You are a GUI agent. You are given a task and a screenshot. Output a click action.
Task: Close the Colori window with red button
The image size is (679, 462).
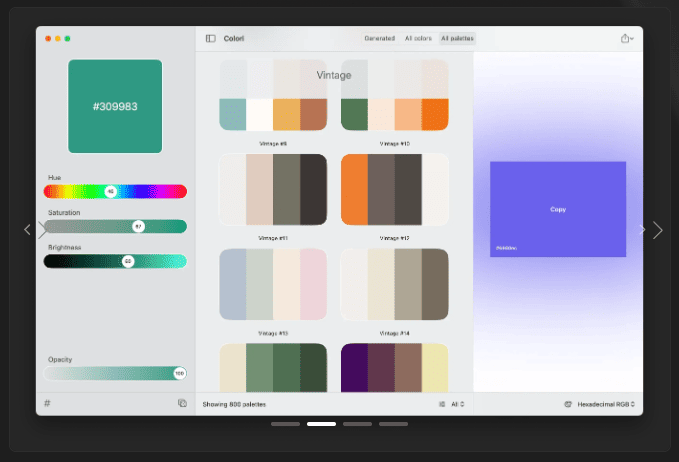(x=48, y=39)
